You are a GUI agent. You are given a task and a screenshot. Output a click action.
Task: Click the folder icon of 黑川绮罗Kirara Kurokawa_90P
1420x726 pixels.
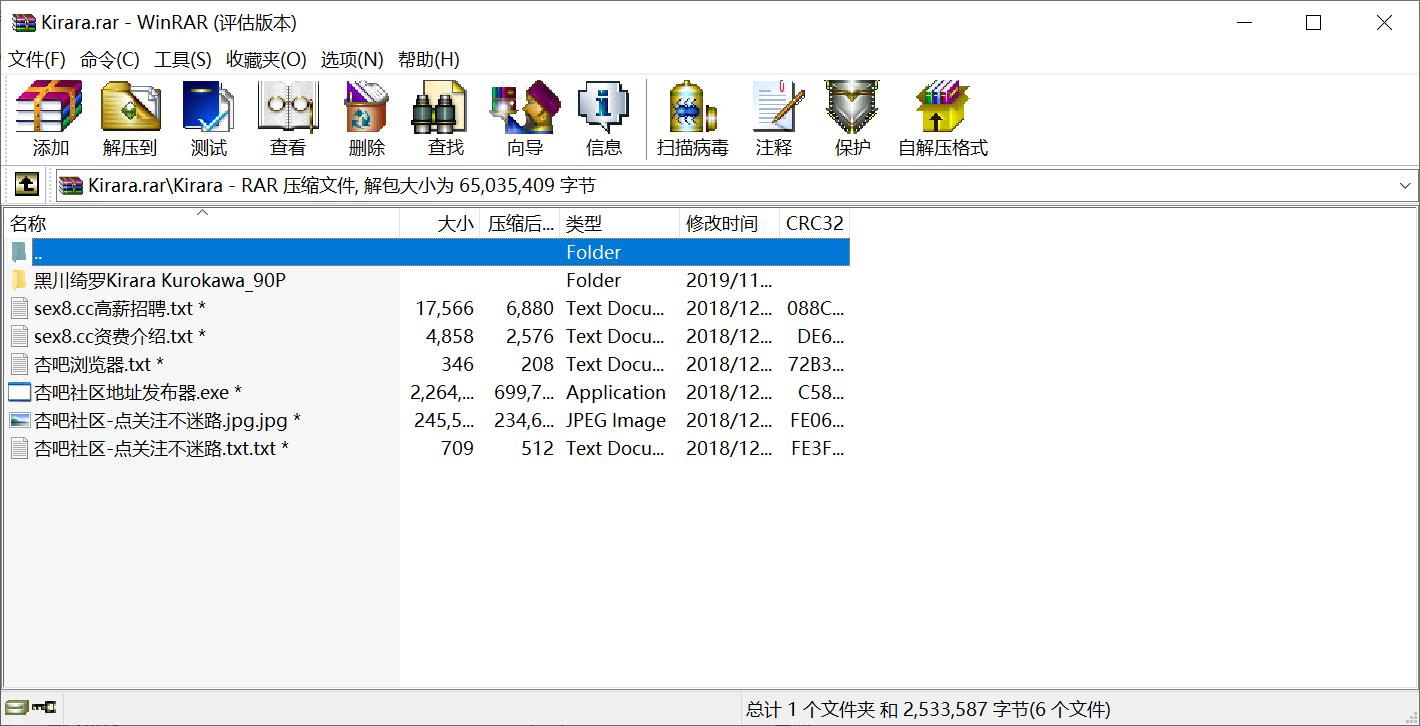pos(19,280)
